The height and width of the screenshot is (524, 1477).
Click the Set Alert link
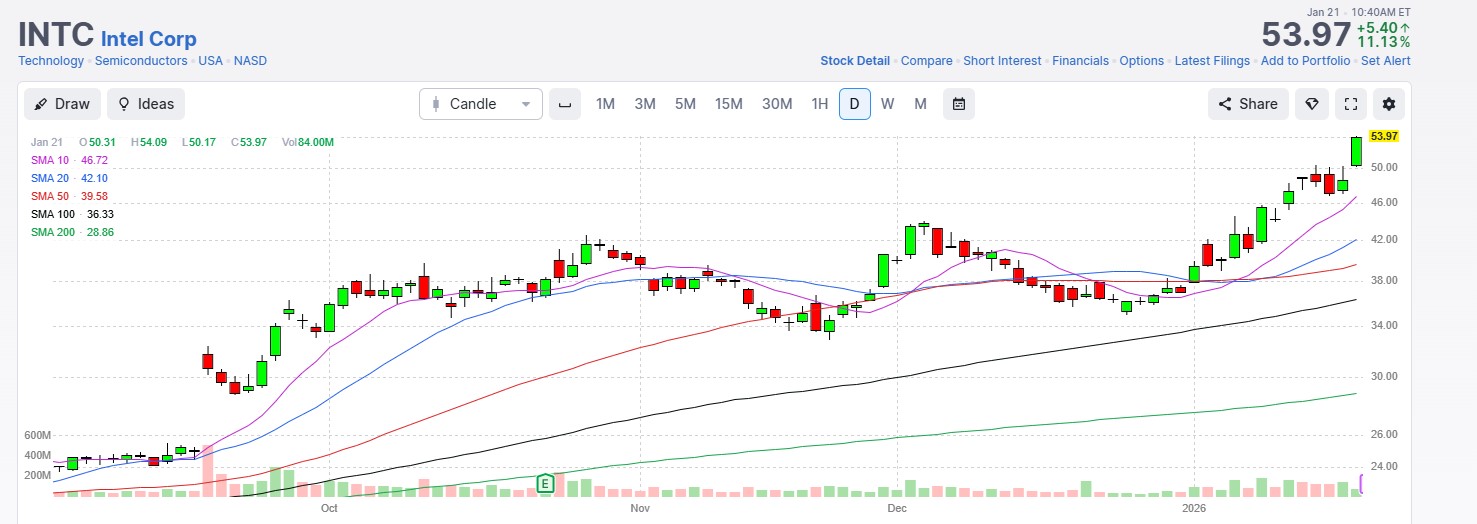[x=1385, y=61]
